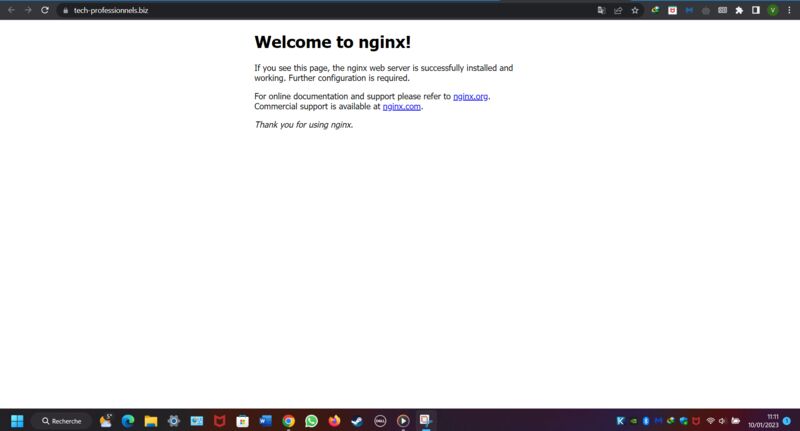Launch Microsoft Edge from the taskbar
The image size is (800, 431).
[x=128, y=421]
